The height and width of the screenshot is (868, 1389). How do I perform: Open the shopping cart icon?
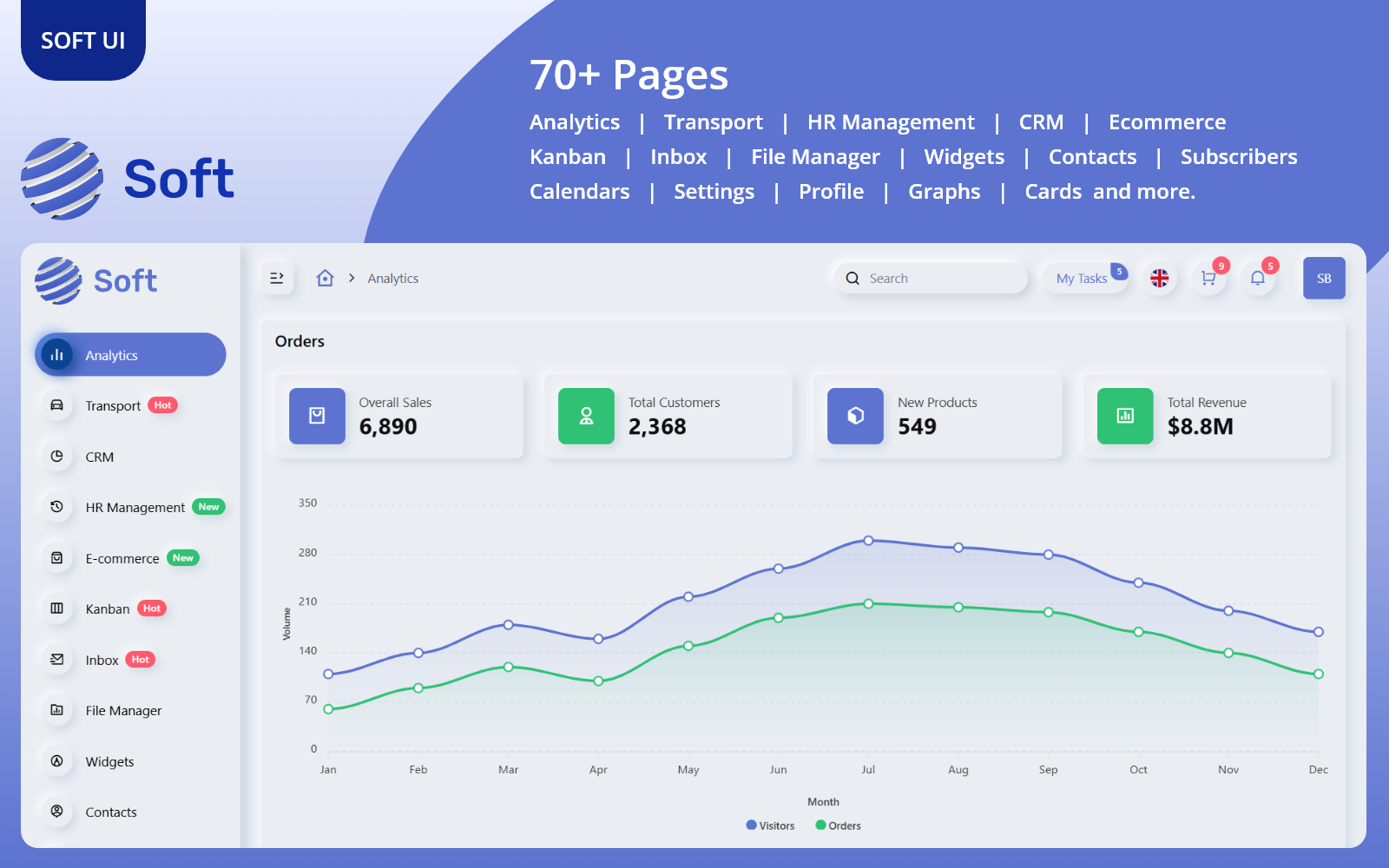1208,279
